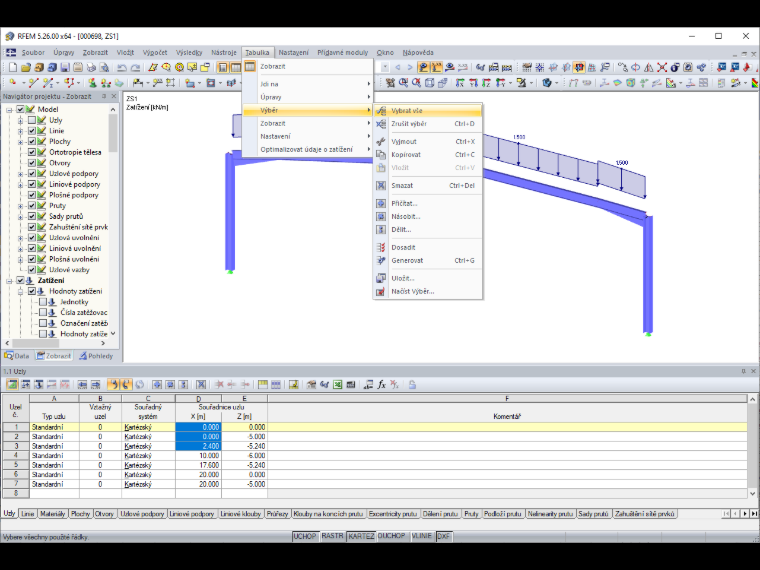This screenshot has height=570, width=760.
Task: Click the Redo arrow icon in toolbar
Action: [135, 67]
